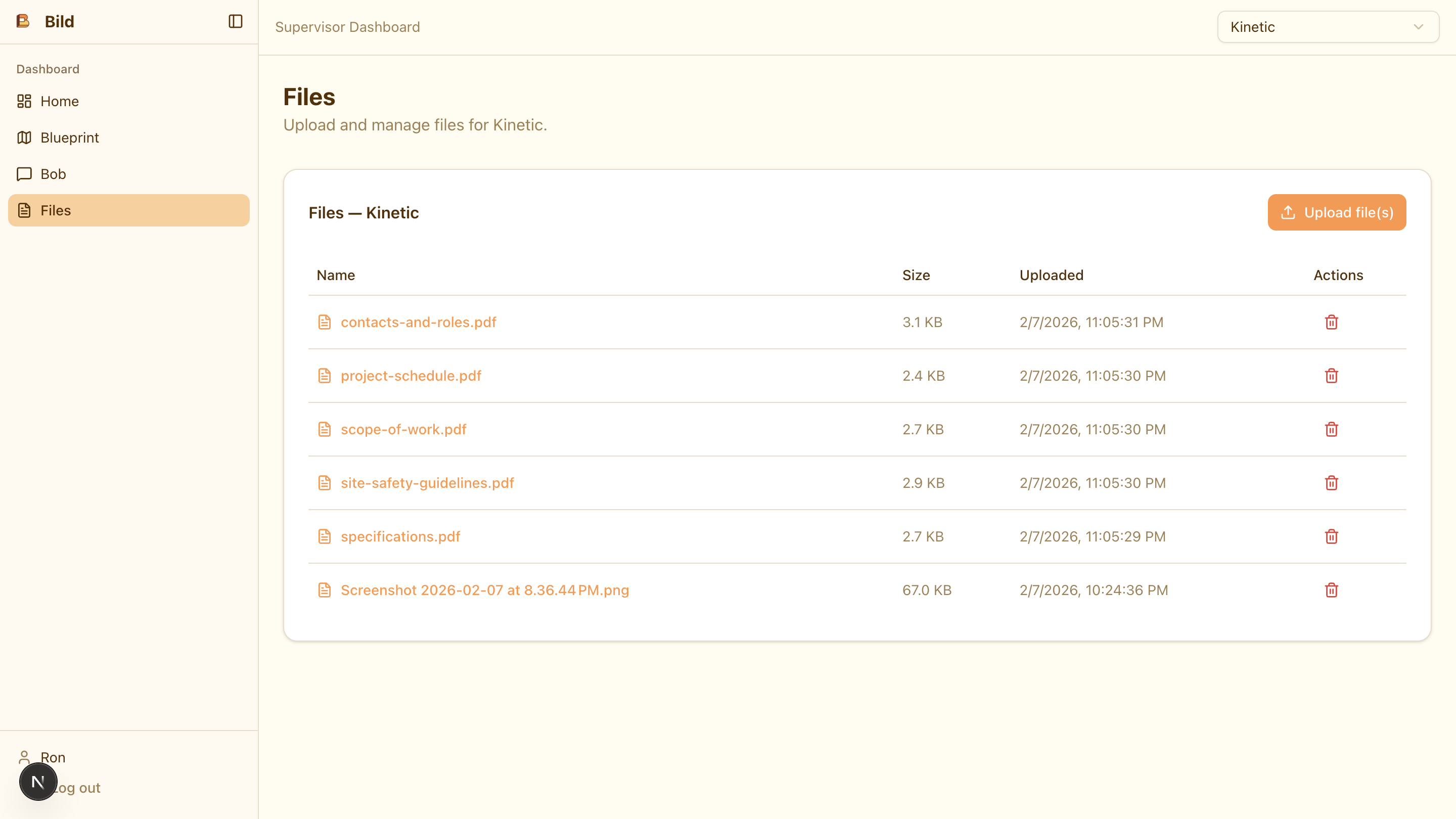
Task: Click the trash icon next to specifications.pdf
Action: [1331, 536]
